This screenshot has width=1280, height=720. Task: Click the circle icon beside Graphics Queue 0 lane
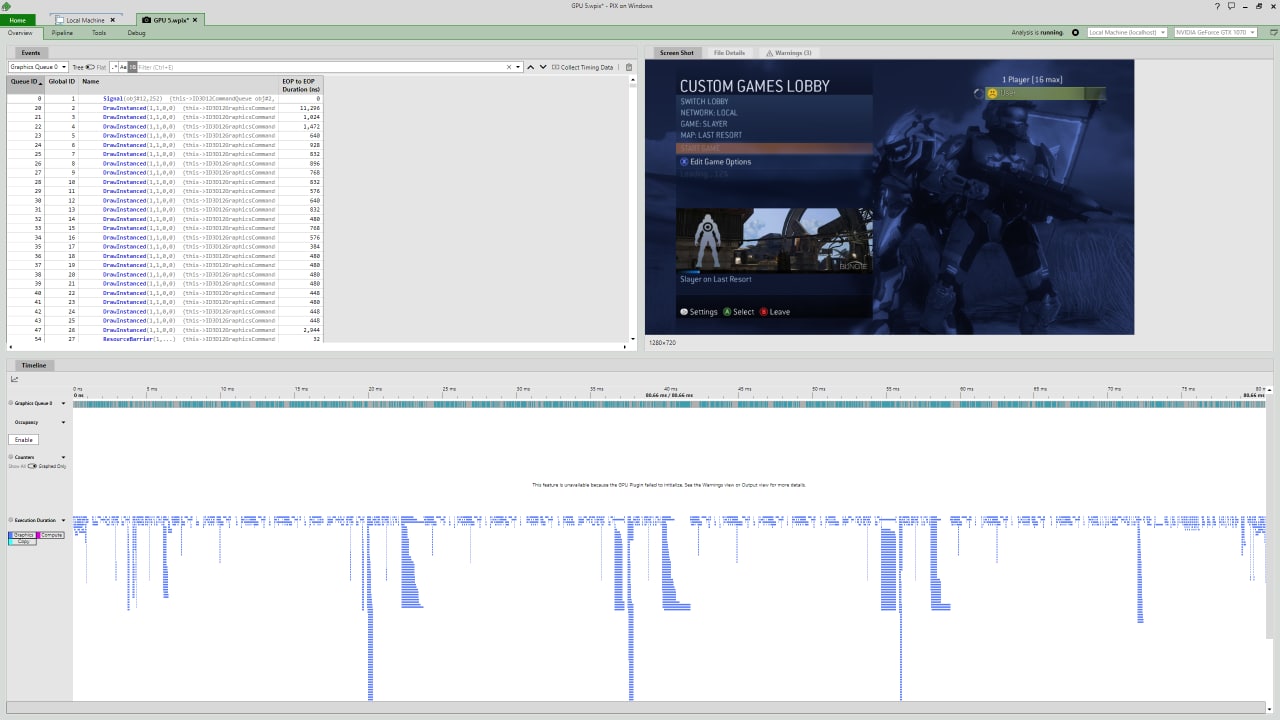pos(10,403)
